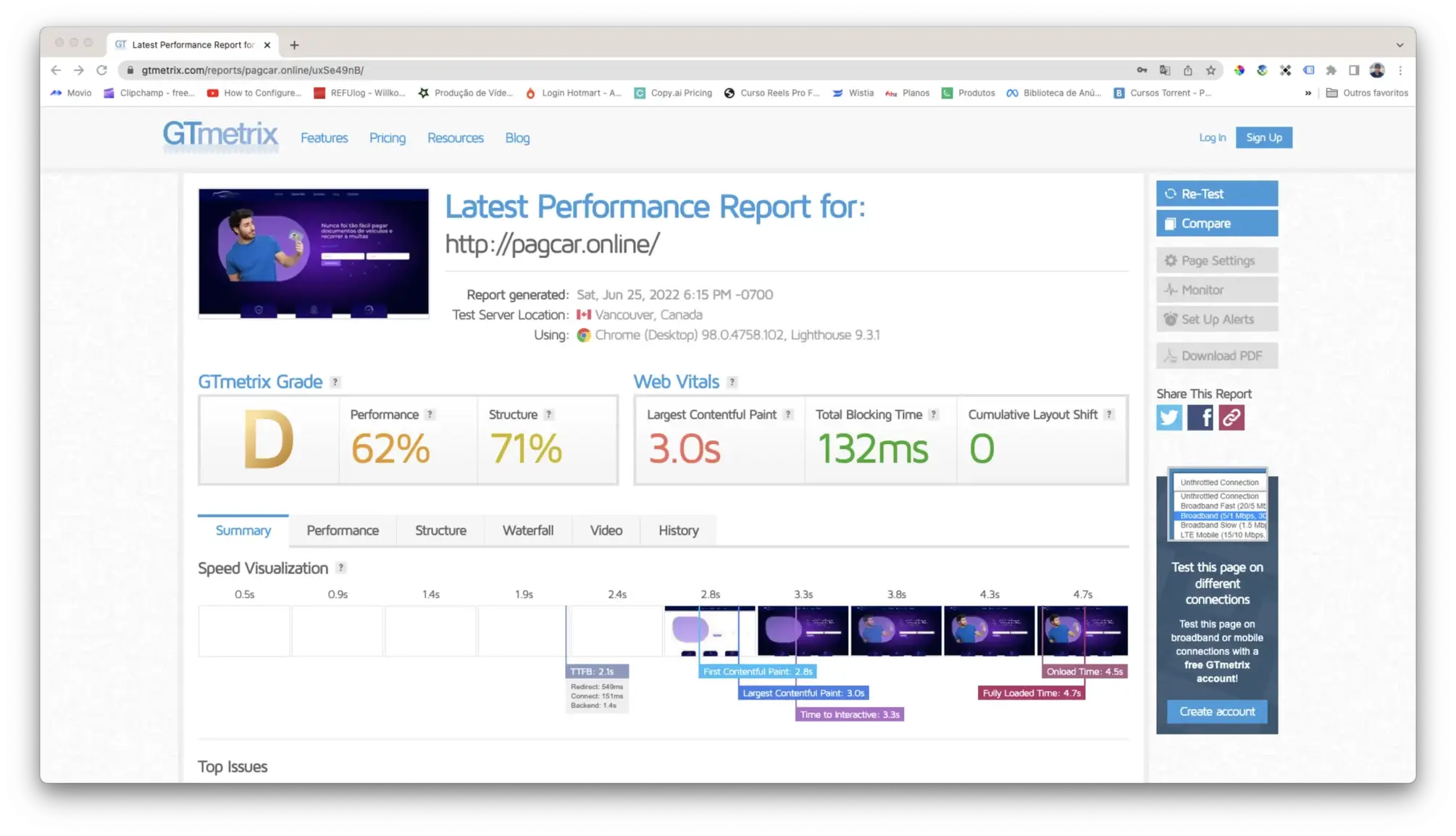Open Largest Contentful Paint help icon

click(787, 414)
